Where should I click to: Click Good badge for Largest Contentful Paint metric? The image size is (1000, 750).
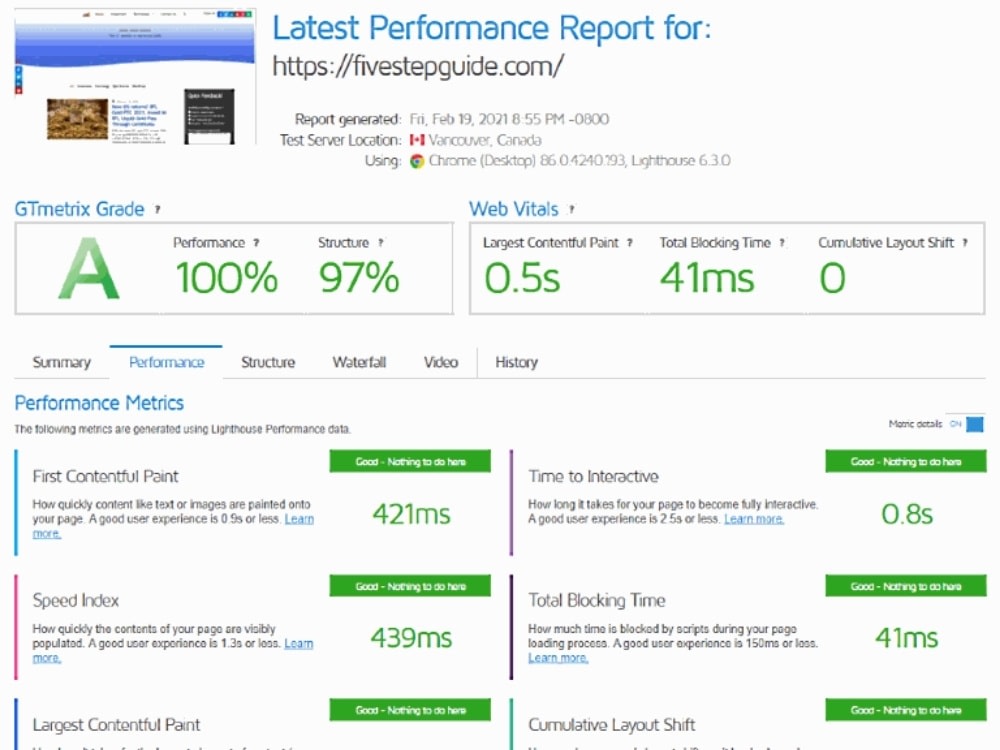click(410, 710)
